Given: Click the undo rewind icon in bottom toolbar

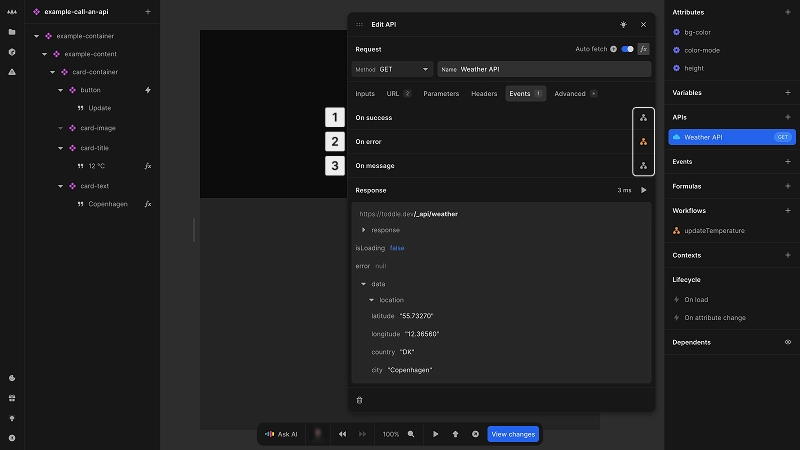Looking at the screenshot, I should pyautogui.click(x=342, y=434).
